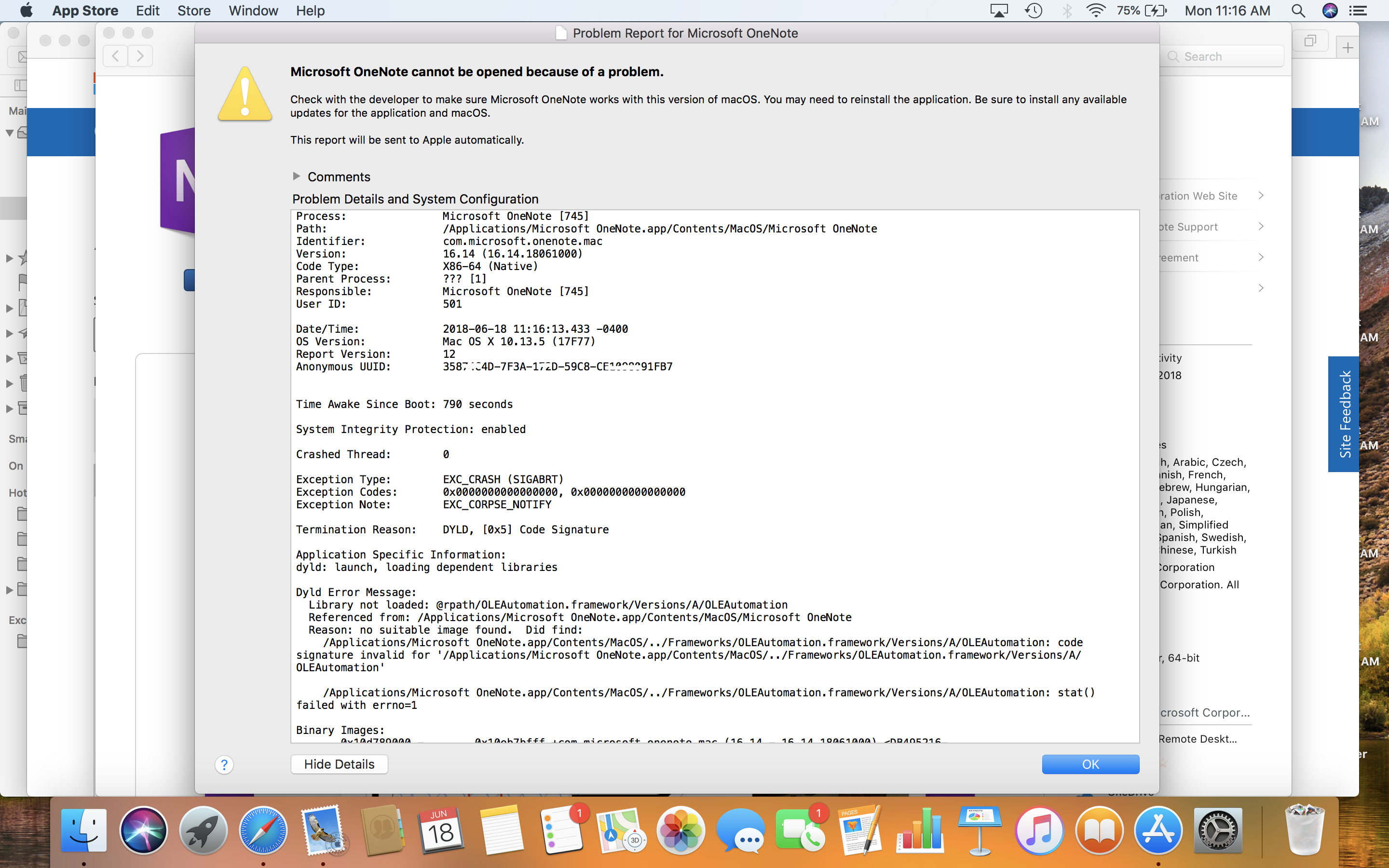The width and height of the screenshot is (1389, 868).
Task: Open the Window menu
Action: point(253,10)
